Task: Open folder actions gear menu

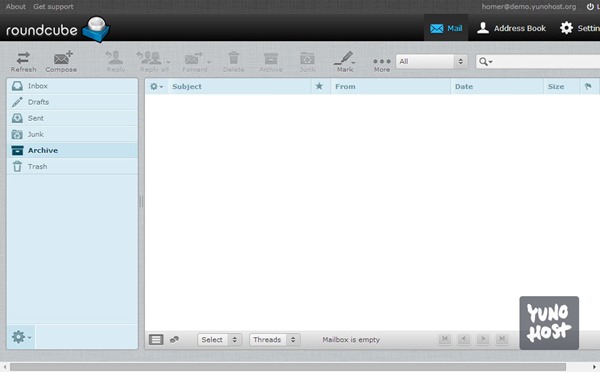Action: [21, 337]
